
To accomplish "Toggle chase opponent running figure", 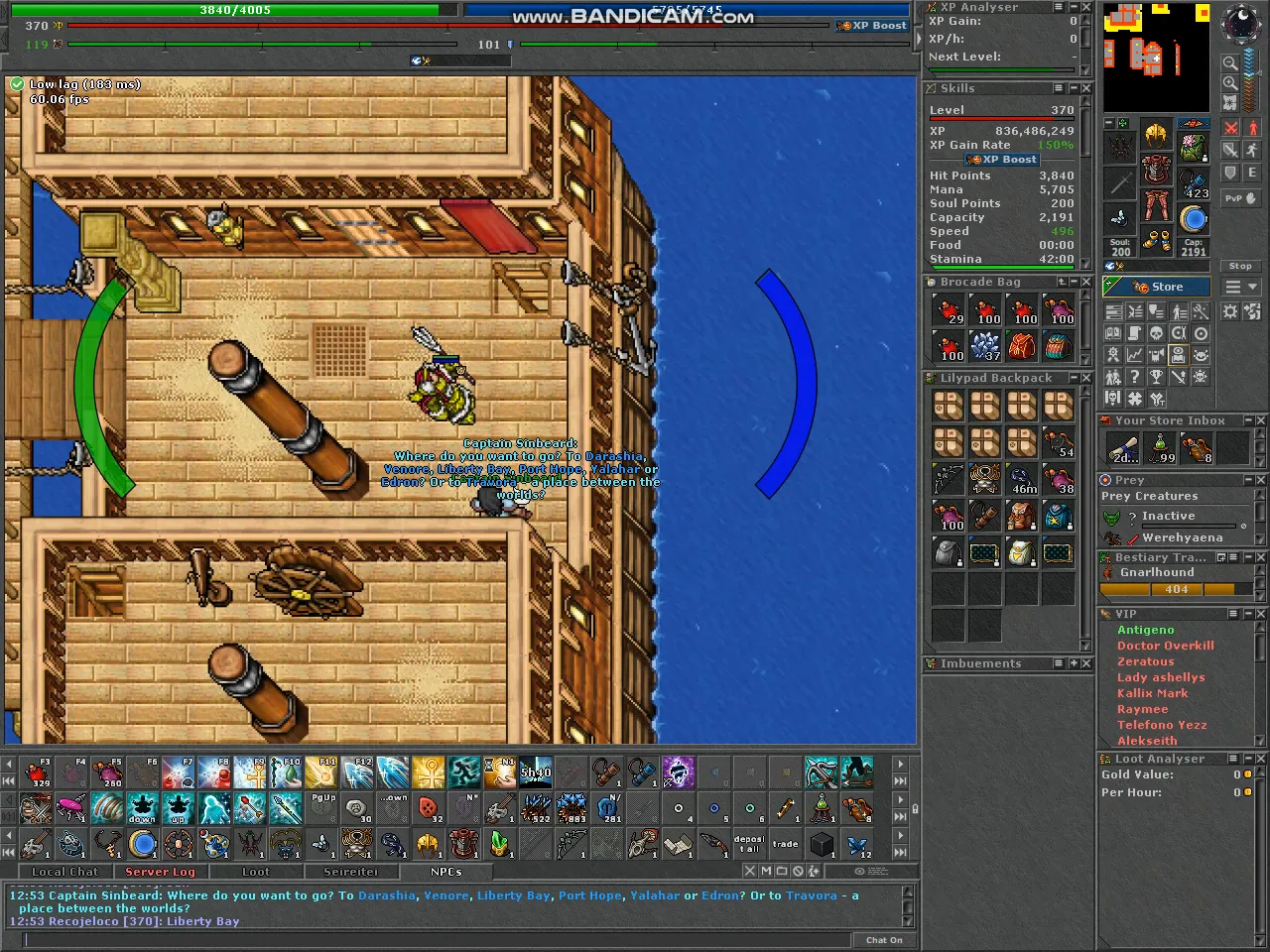I will (x=1252, y=150).
